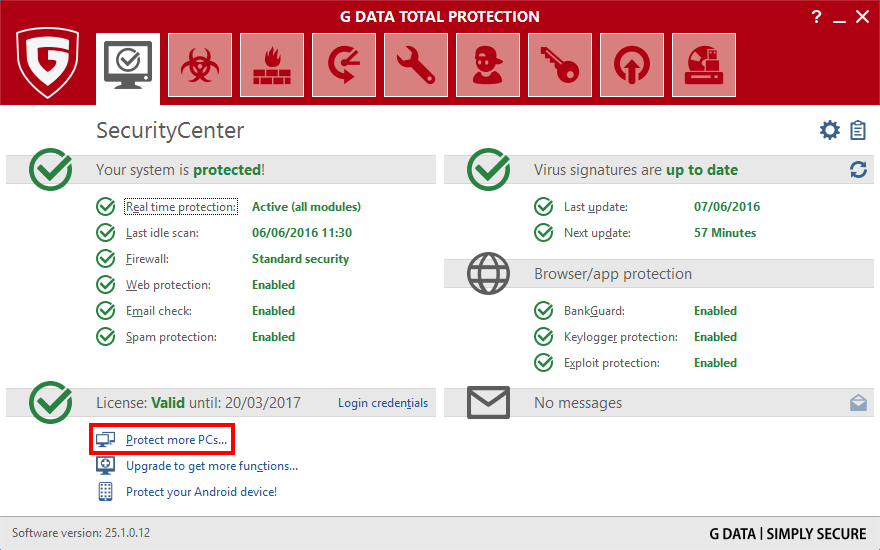
Task: Click the help question mark
Action: (817, 17)
